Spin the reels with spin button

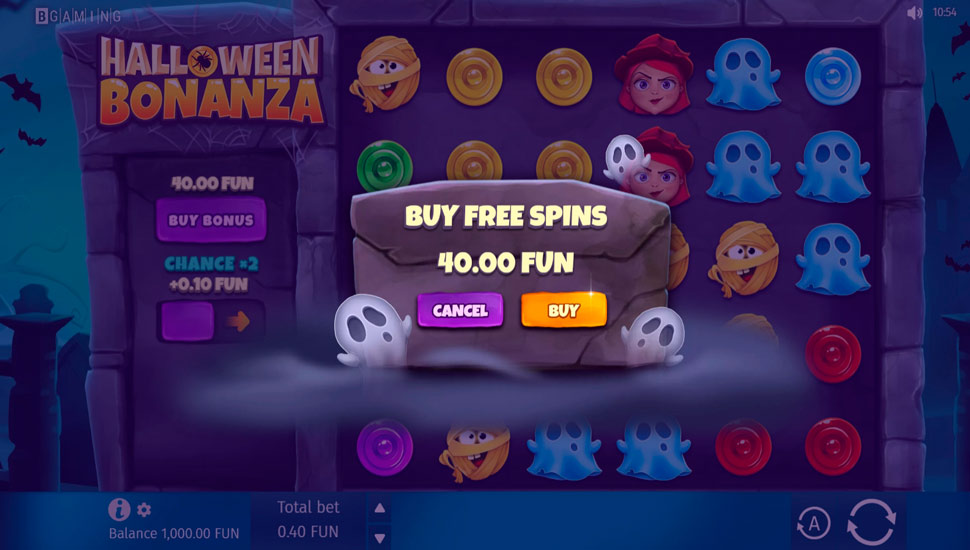pos(871,522)
